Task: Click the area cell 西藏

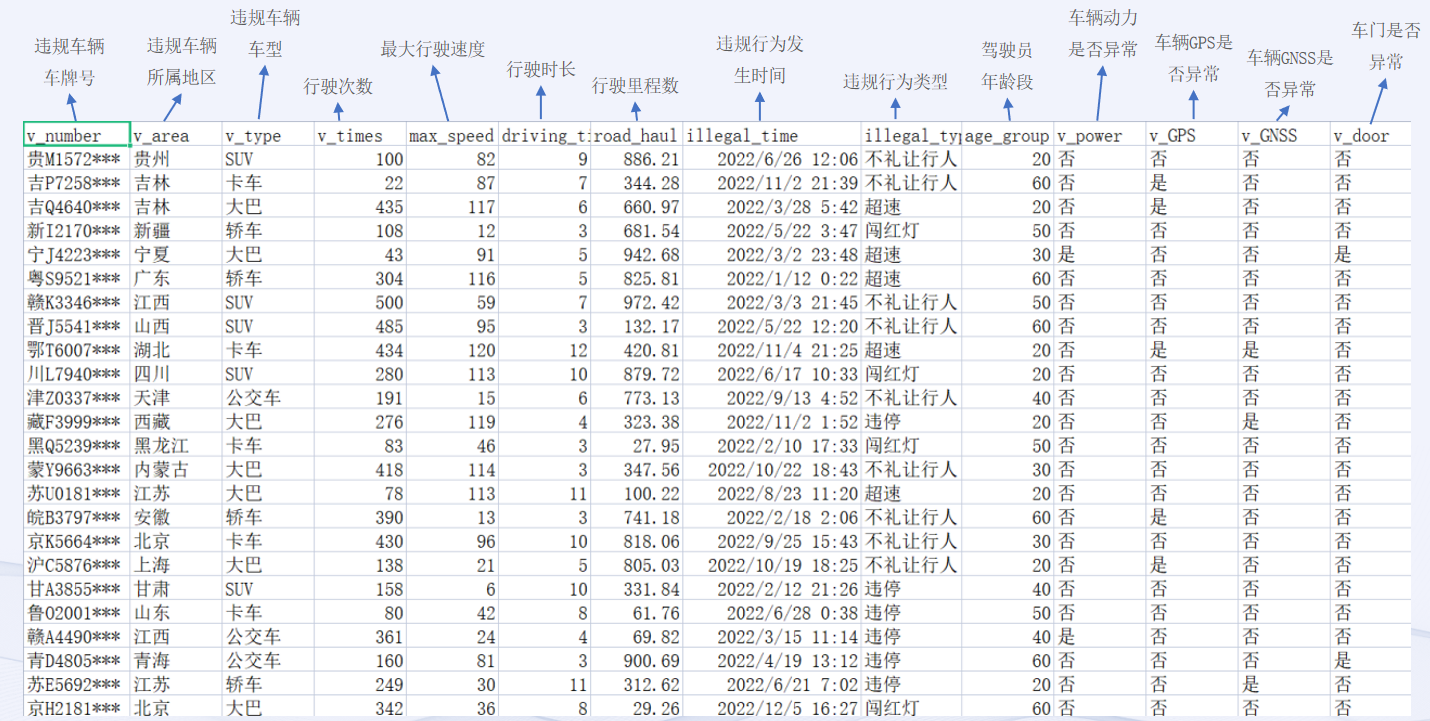Action: point(176,422)
